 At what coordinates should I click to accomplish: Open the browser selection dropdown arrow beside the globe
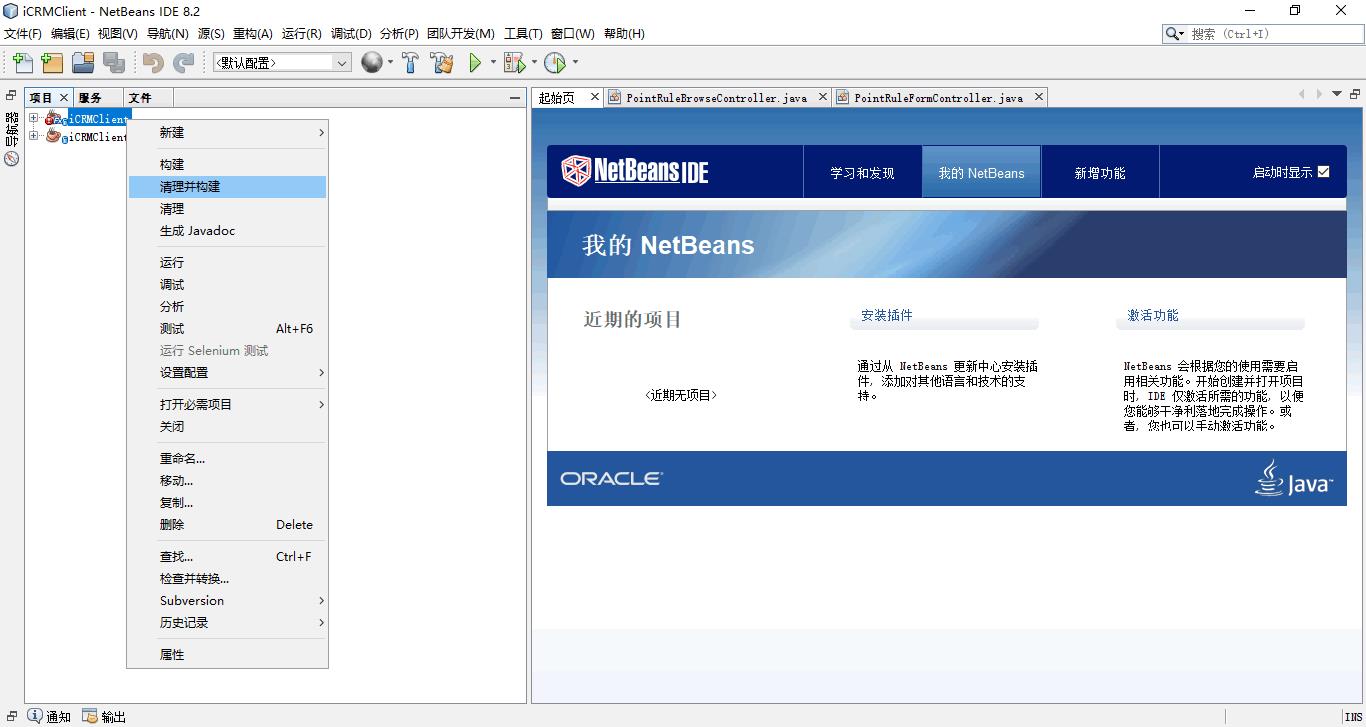tap(390, 63)
